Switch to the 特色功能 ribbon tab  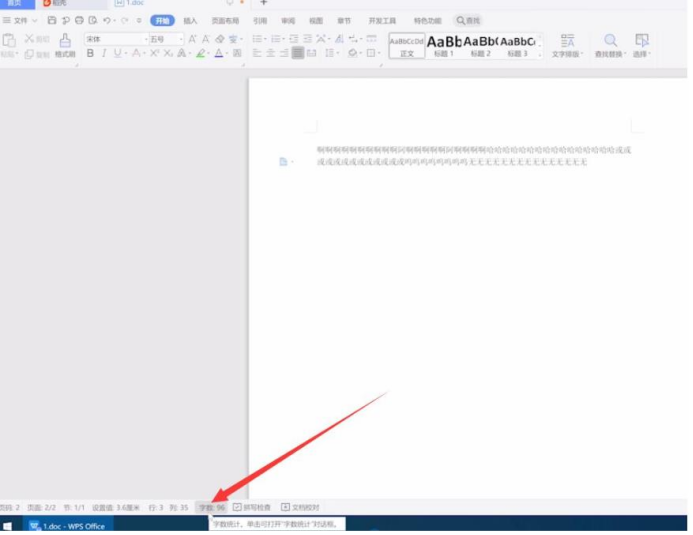click(x=427, y=21)
